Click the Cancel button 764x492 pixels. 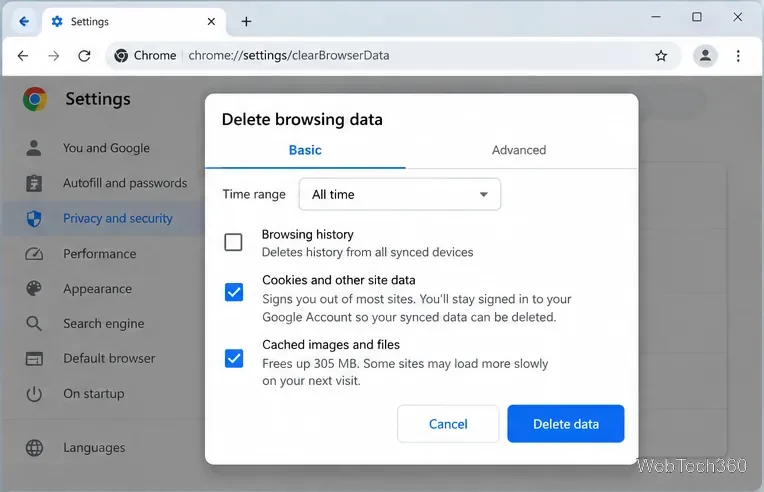pyautogui.click(x=448, y=424)
